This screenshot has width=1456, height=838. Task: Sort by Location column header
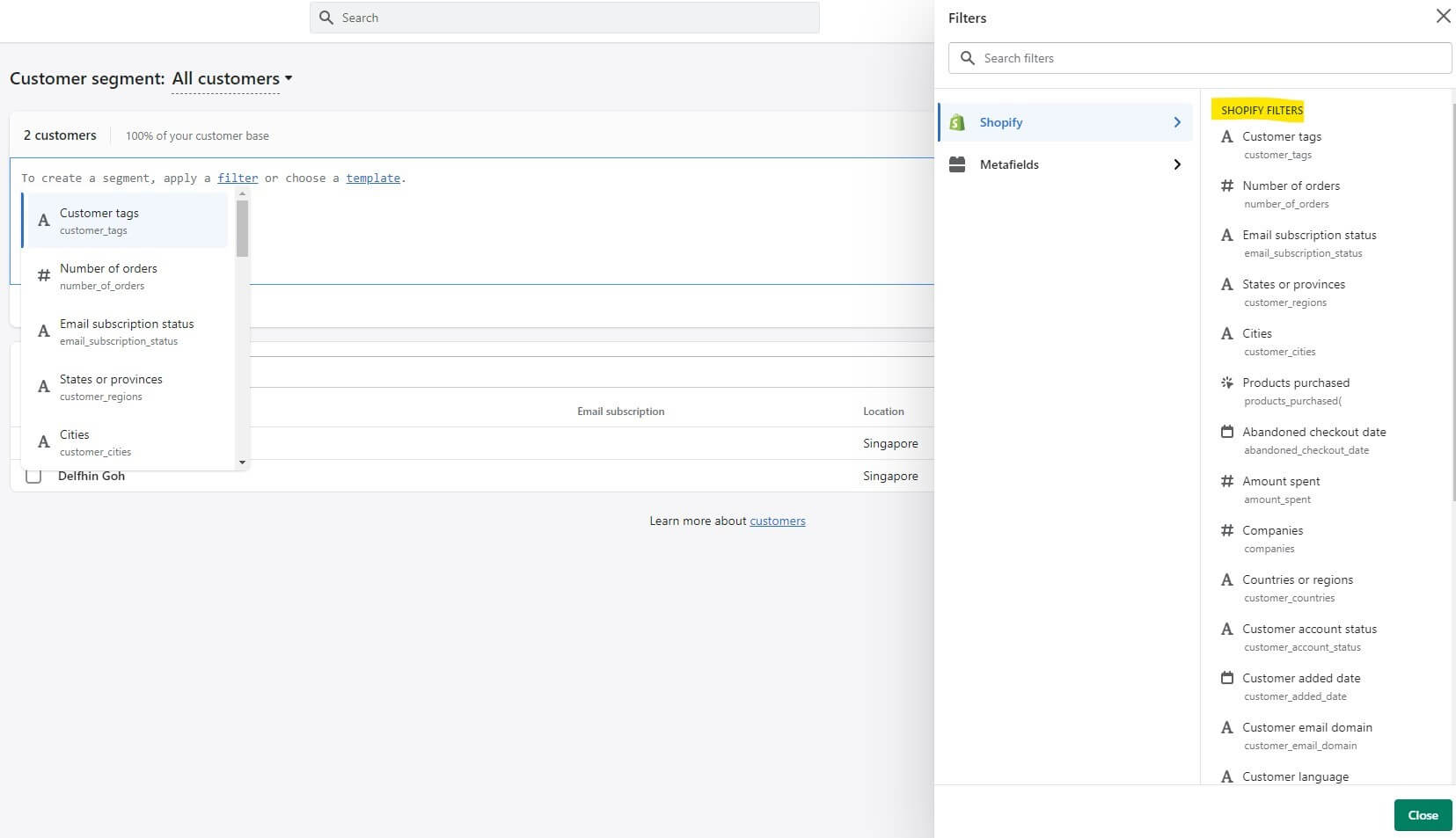[x=883, y=412]
